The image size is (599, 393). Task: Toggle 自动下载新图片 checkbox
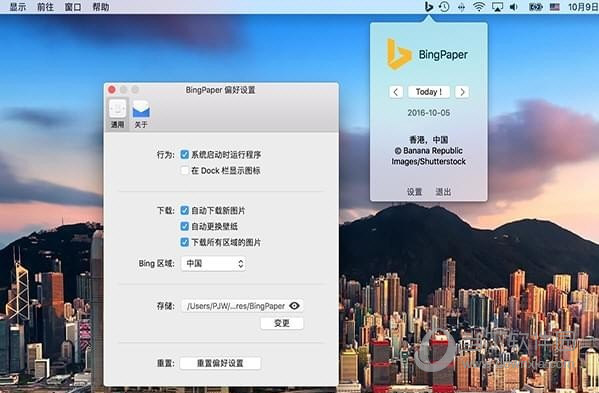[x=185, y=210]
